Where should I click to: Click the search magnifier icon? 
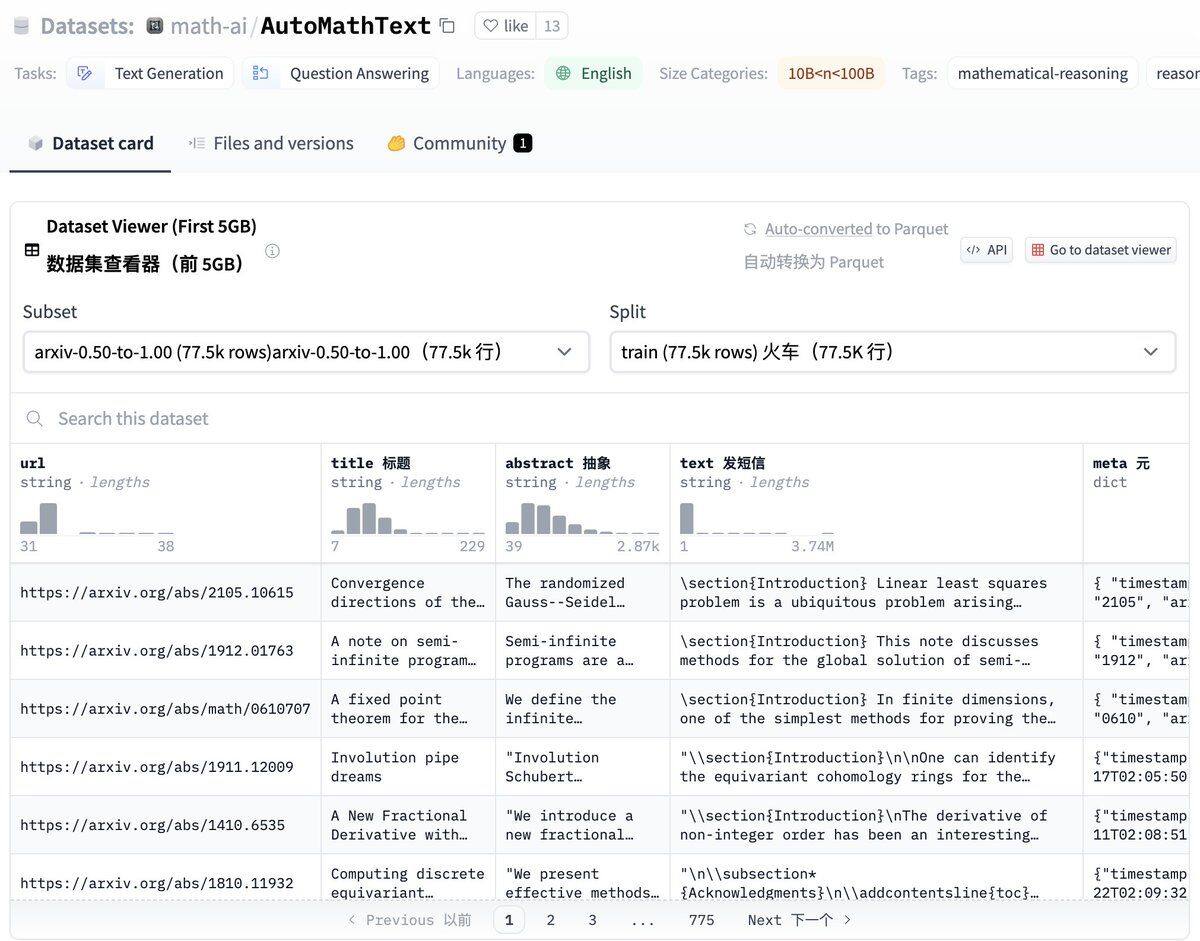(x=35, y=419)
